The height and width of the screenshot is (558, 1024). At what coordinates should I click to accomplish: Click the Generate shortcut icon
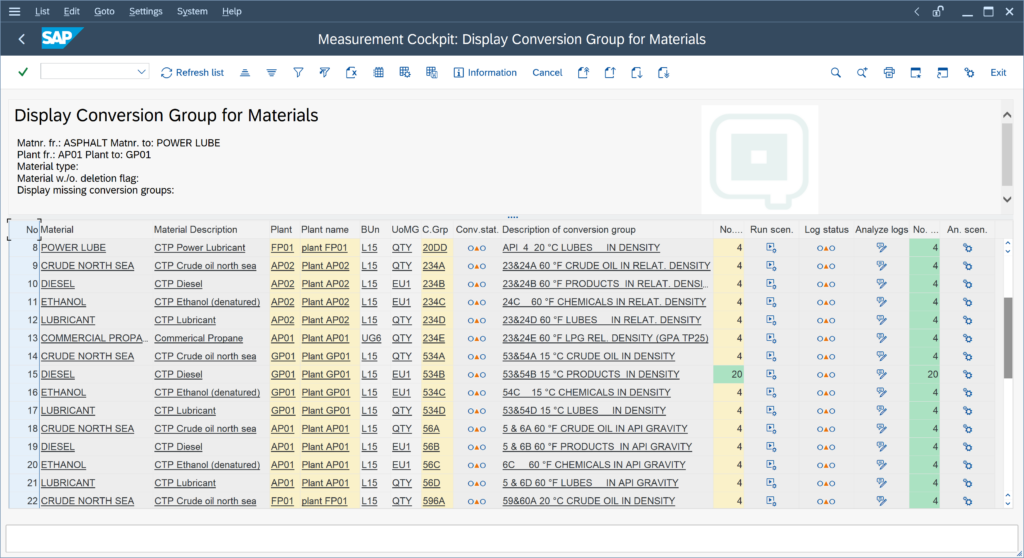(x=942, y=73)
